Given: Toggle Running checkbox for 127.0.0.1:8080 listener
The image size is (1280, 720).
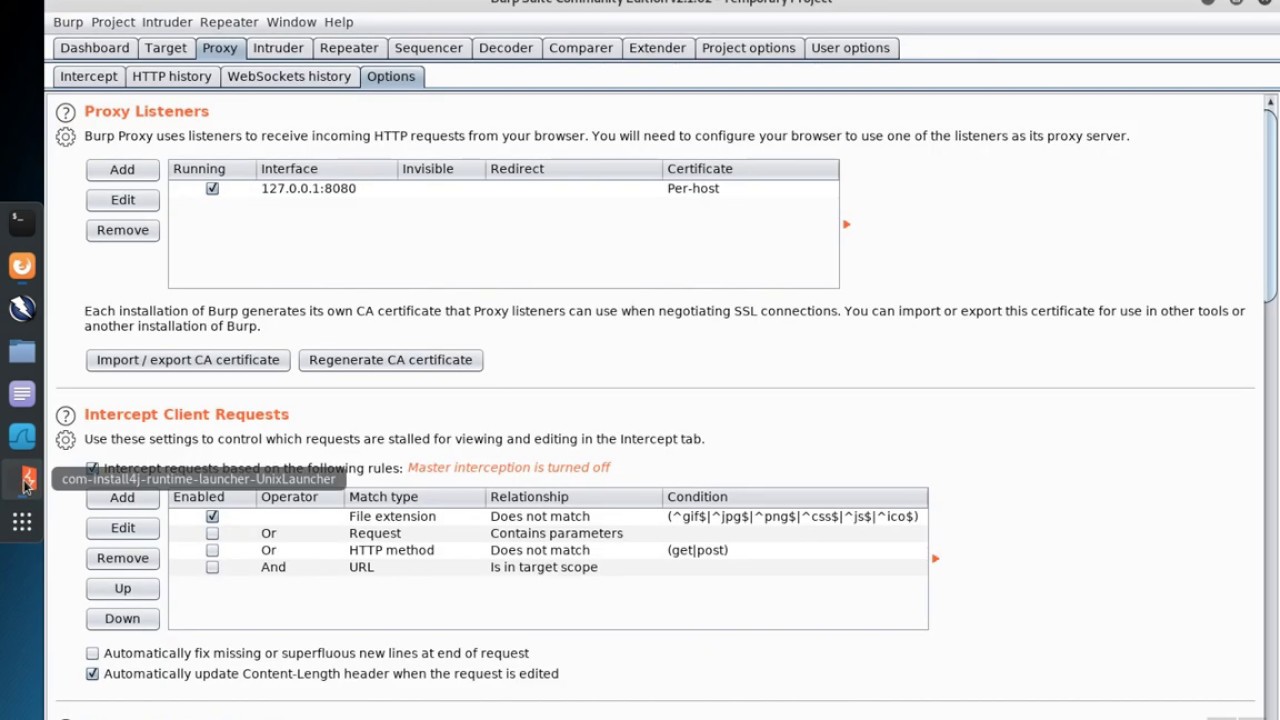Looking at the screenshot, I should click(212, 188).
